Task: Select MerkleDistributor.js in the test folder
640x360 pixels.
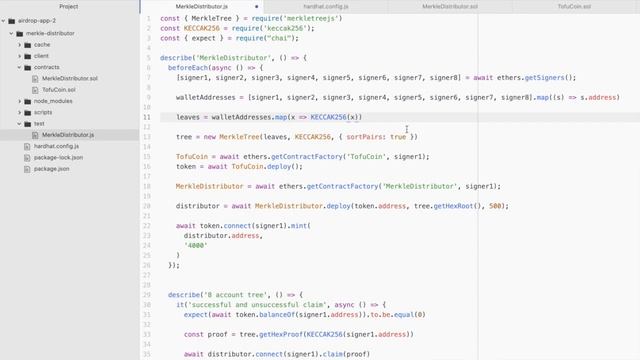Action: (68, 135)
